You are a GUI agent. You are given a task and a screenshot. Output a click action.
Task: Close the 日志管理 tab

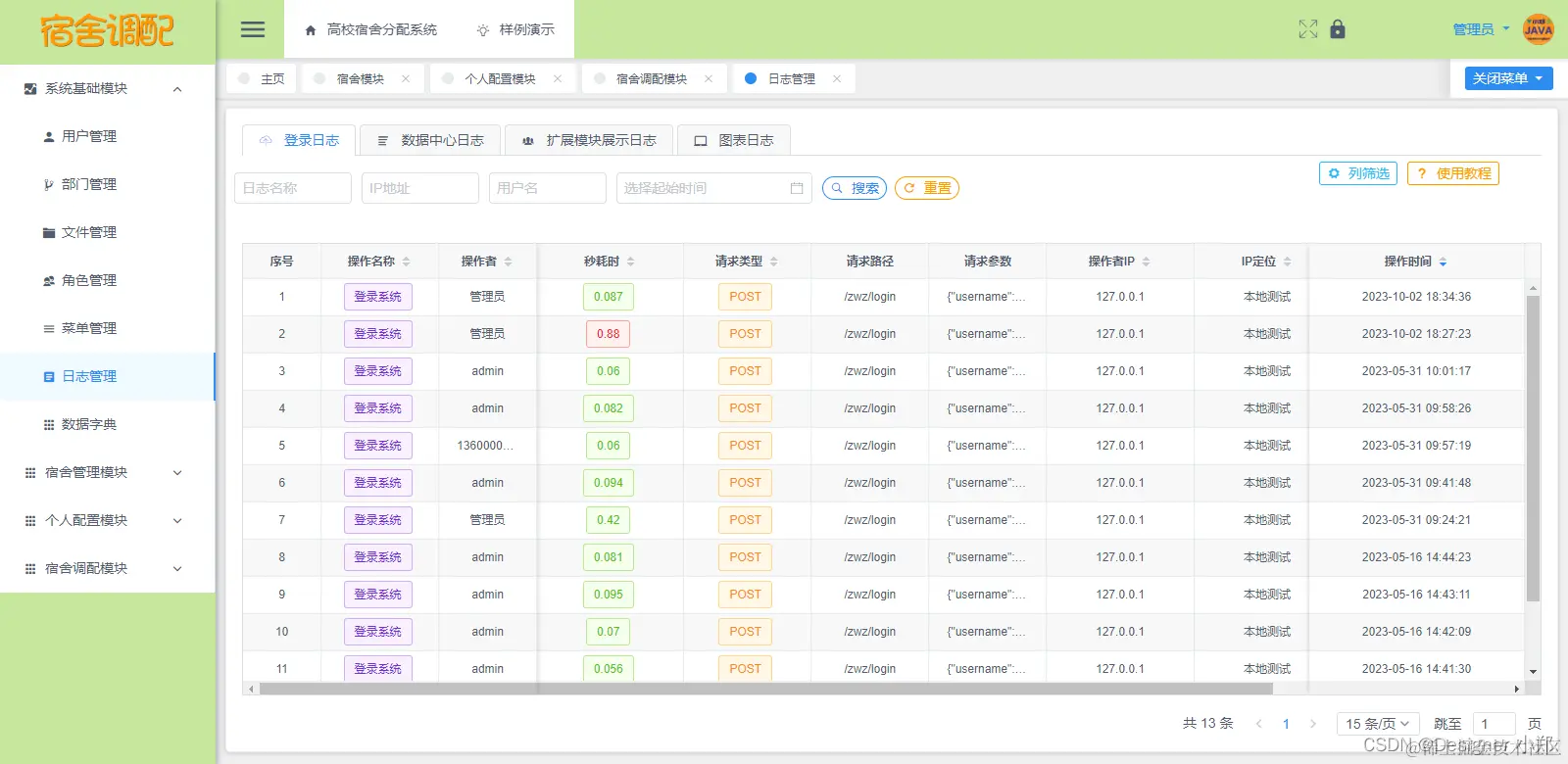coord(837,78)
